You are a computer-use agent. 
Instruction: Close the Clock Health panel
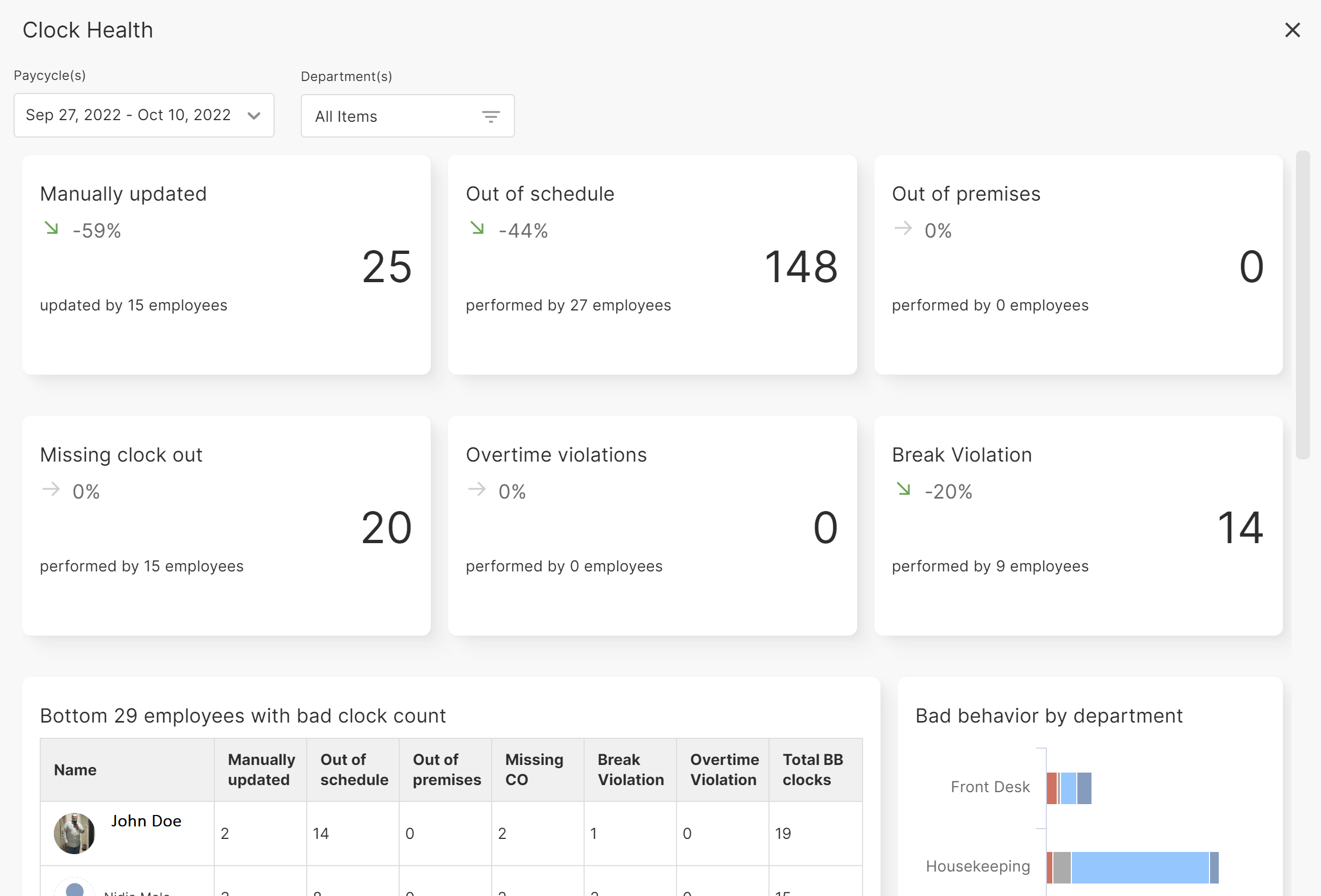coord(1292,30)
